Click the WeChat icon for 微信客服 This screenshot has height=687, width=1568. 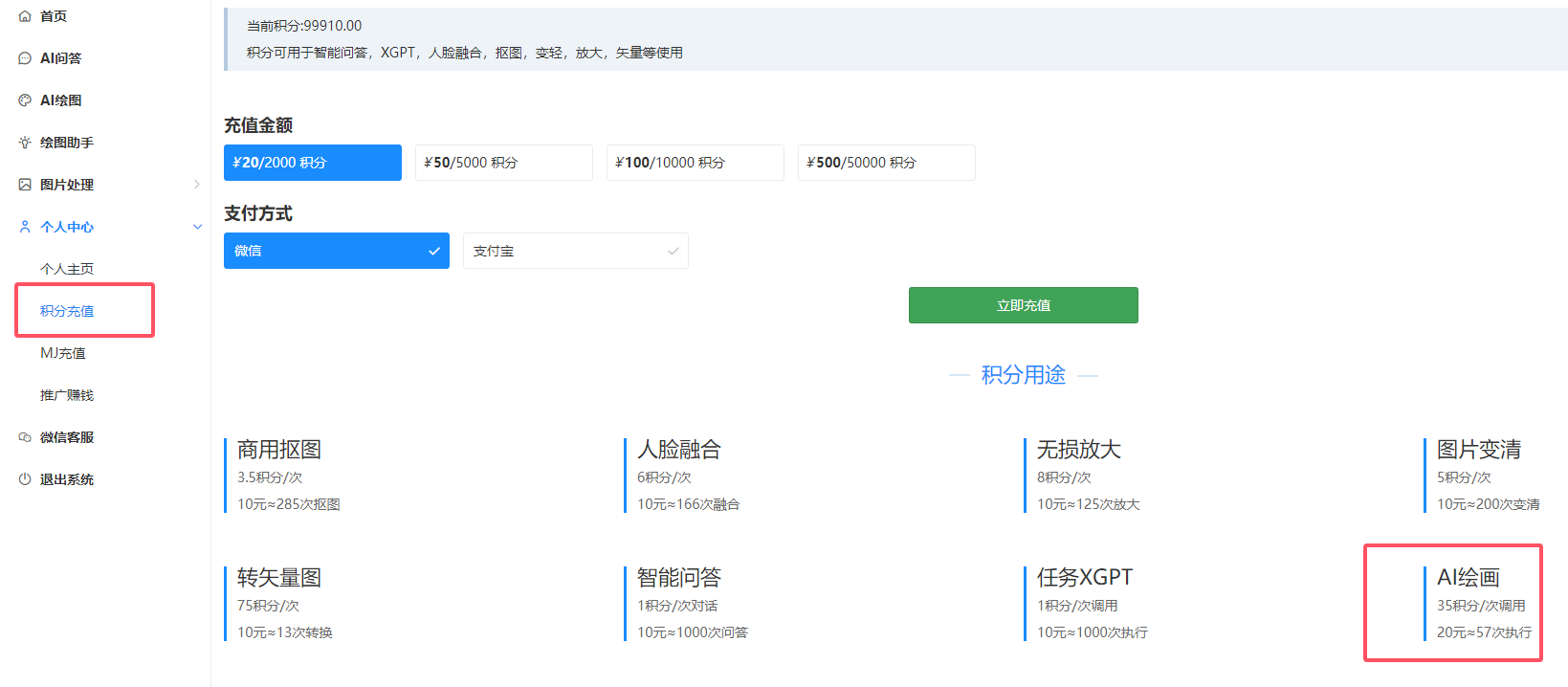click(25, 437)
